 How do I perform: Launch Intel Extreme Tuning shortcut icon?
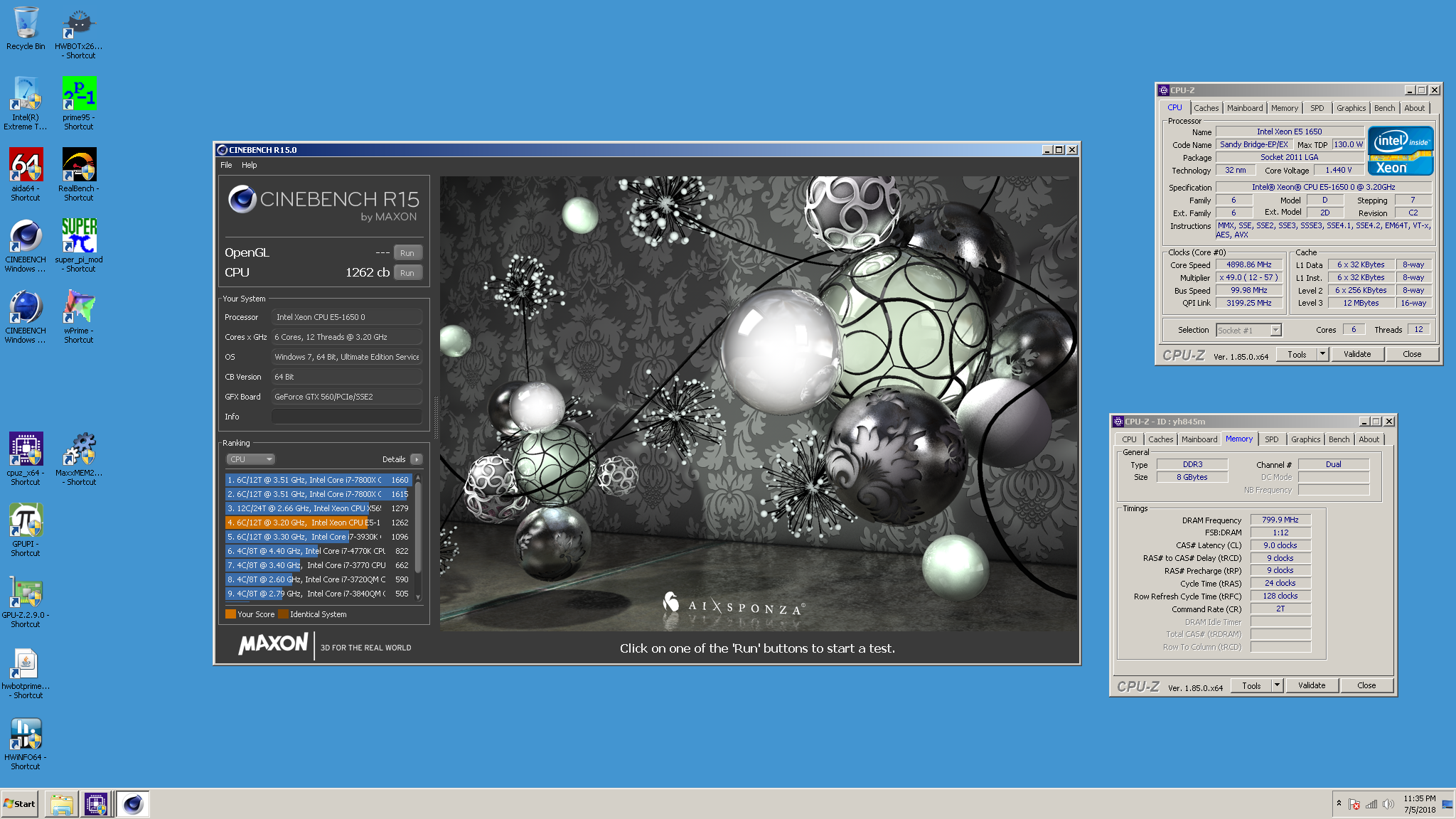[26, 104]
